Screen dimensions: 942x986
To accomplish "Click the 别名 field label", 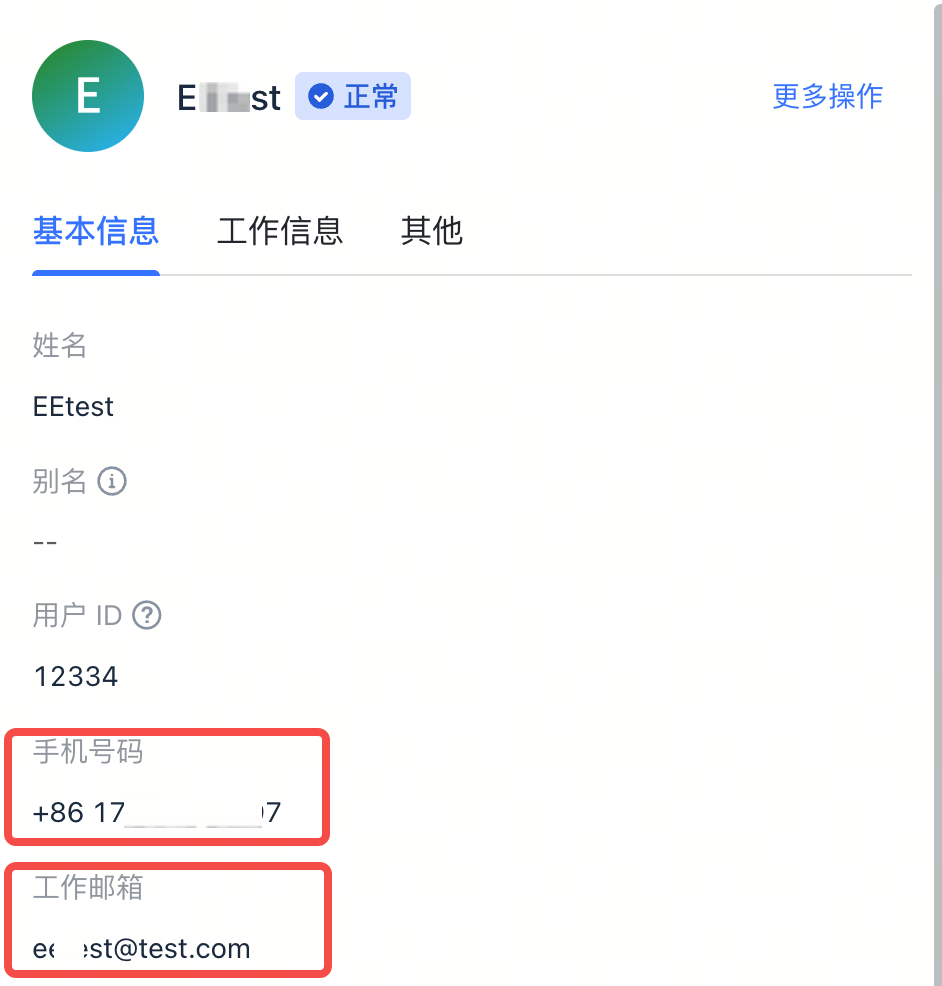I will pyautogui.click(x=60, y=481).
